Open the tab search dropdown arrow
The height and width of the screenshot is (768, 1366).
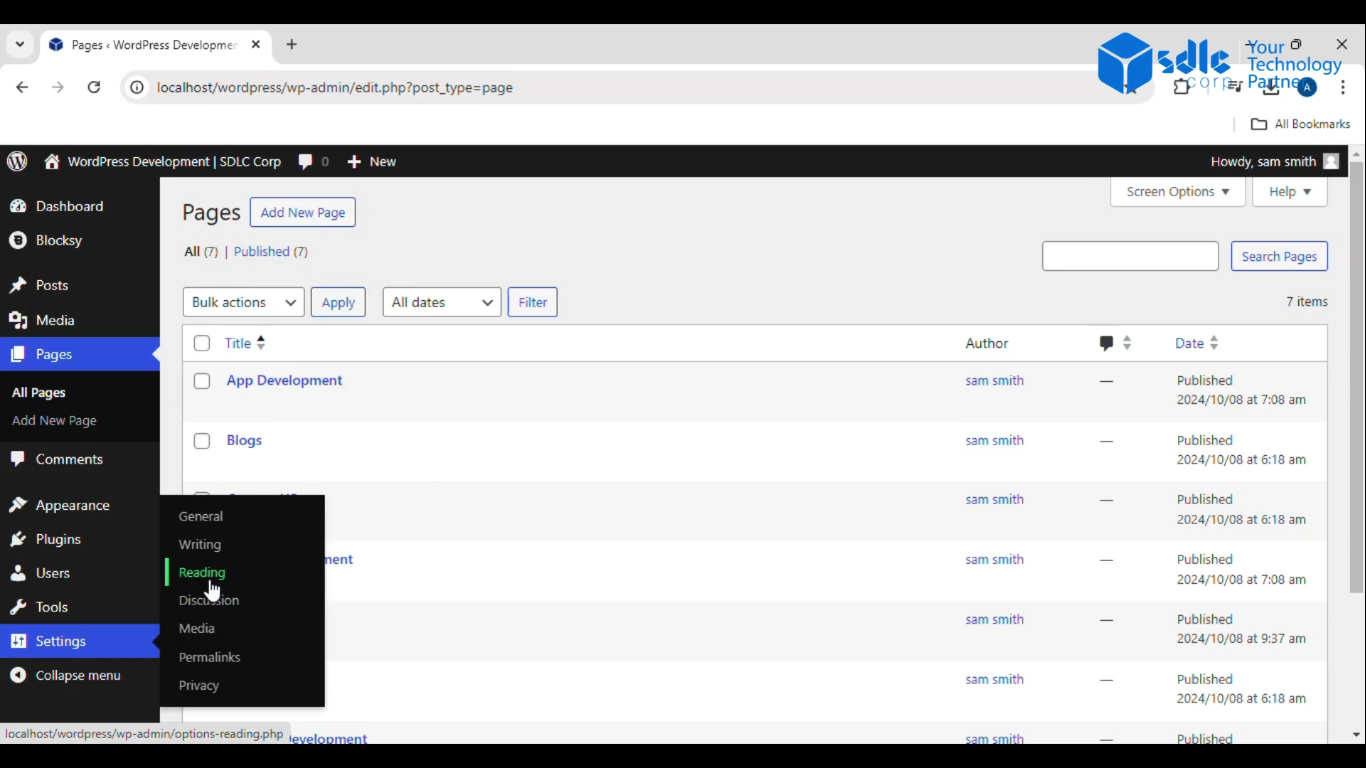point(19,44)
